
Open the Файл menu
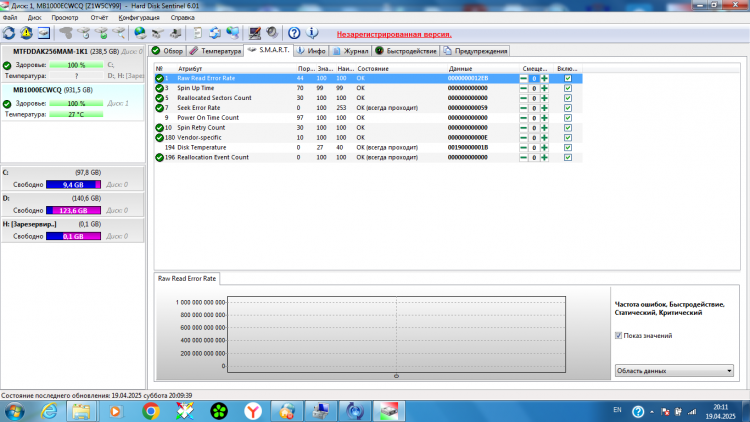(x=10, y=18)
